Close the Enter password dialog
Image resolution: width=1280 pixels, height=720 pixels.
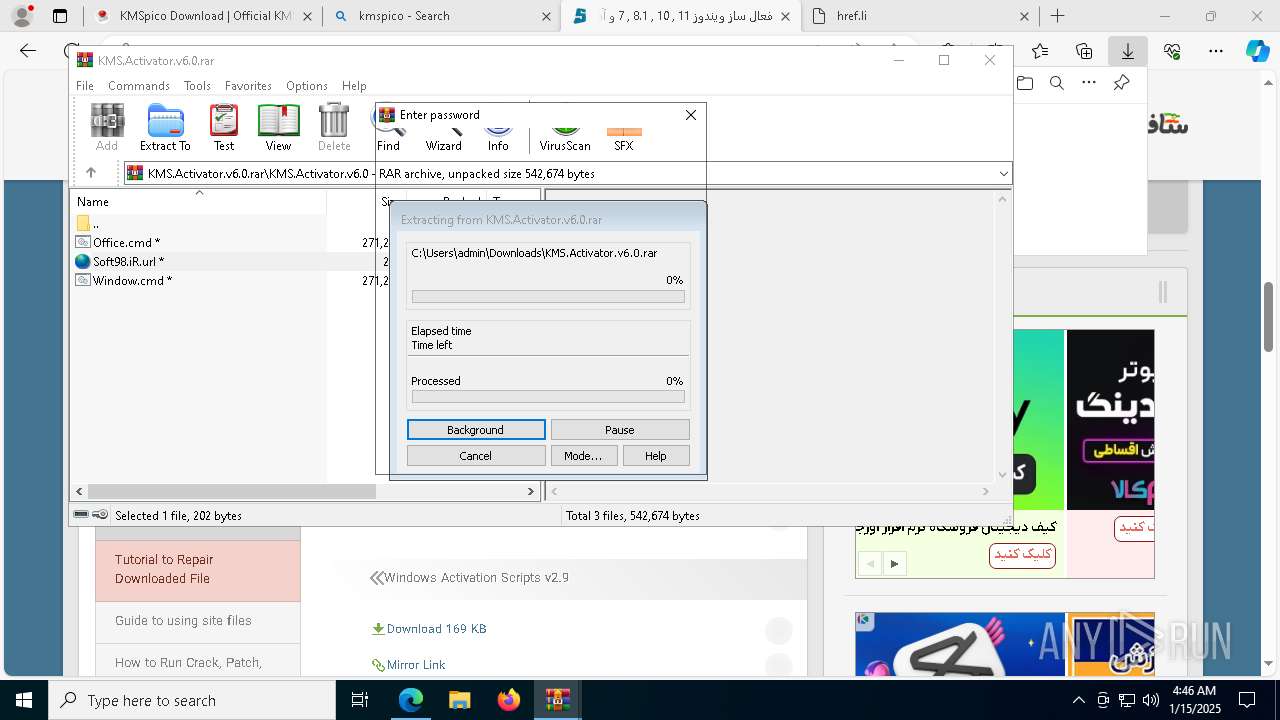691,115
